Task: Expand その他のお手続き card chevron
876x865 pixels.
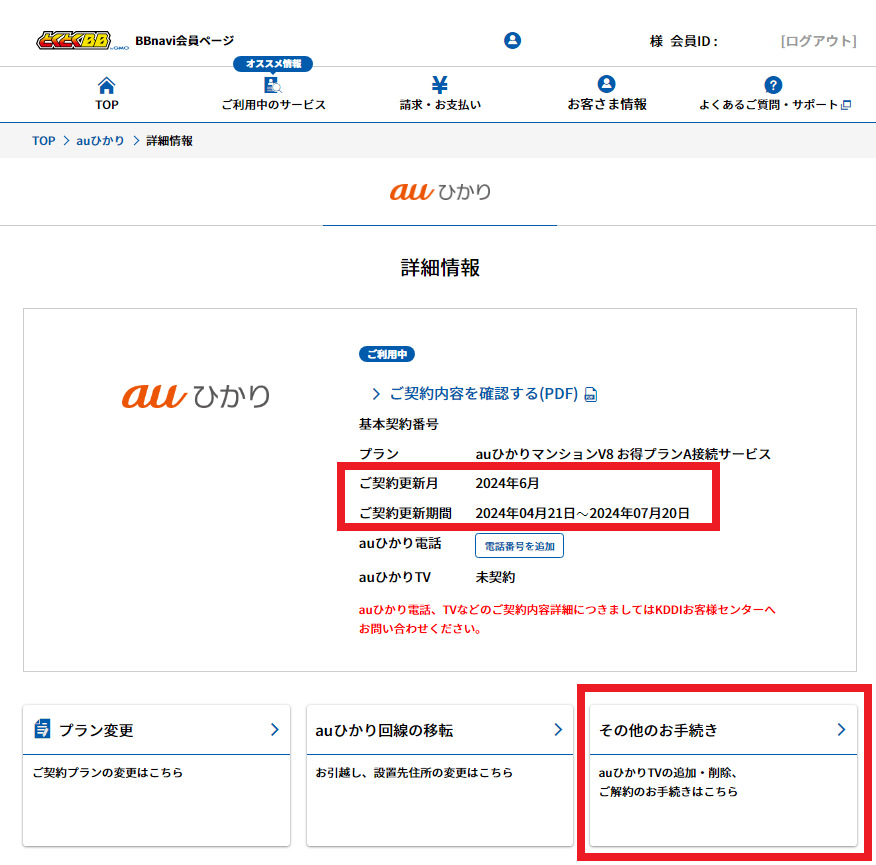Action: [x=841, y=730]
